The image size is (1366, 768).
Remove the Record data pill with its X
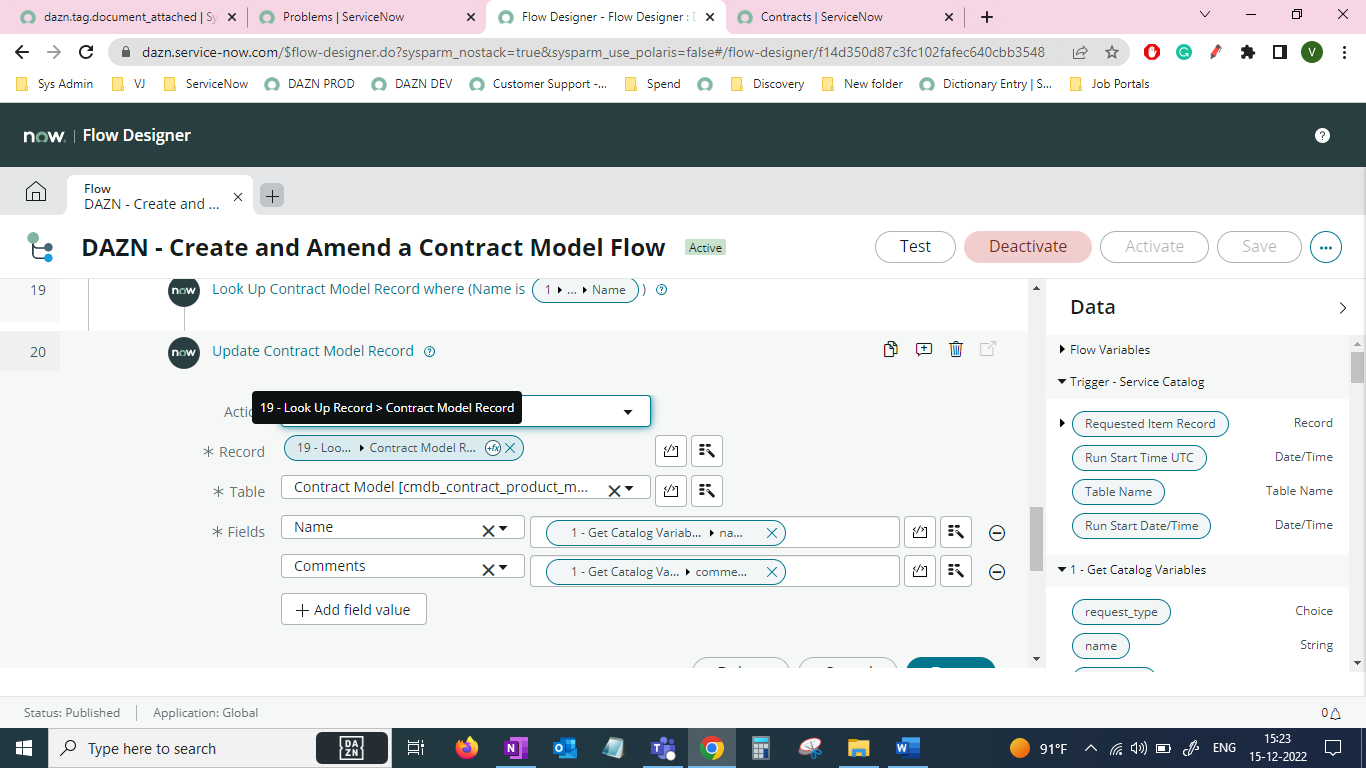coord(510,448)
